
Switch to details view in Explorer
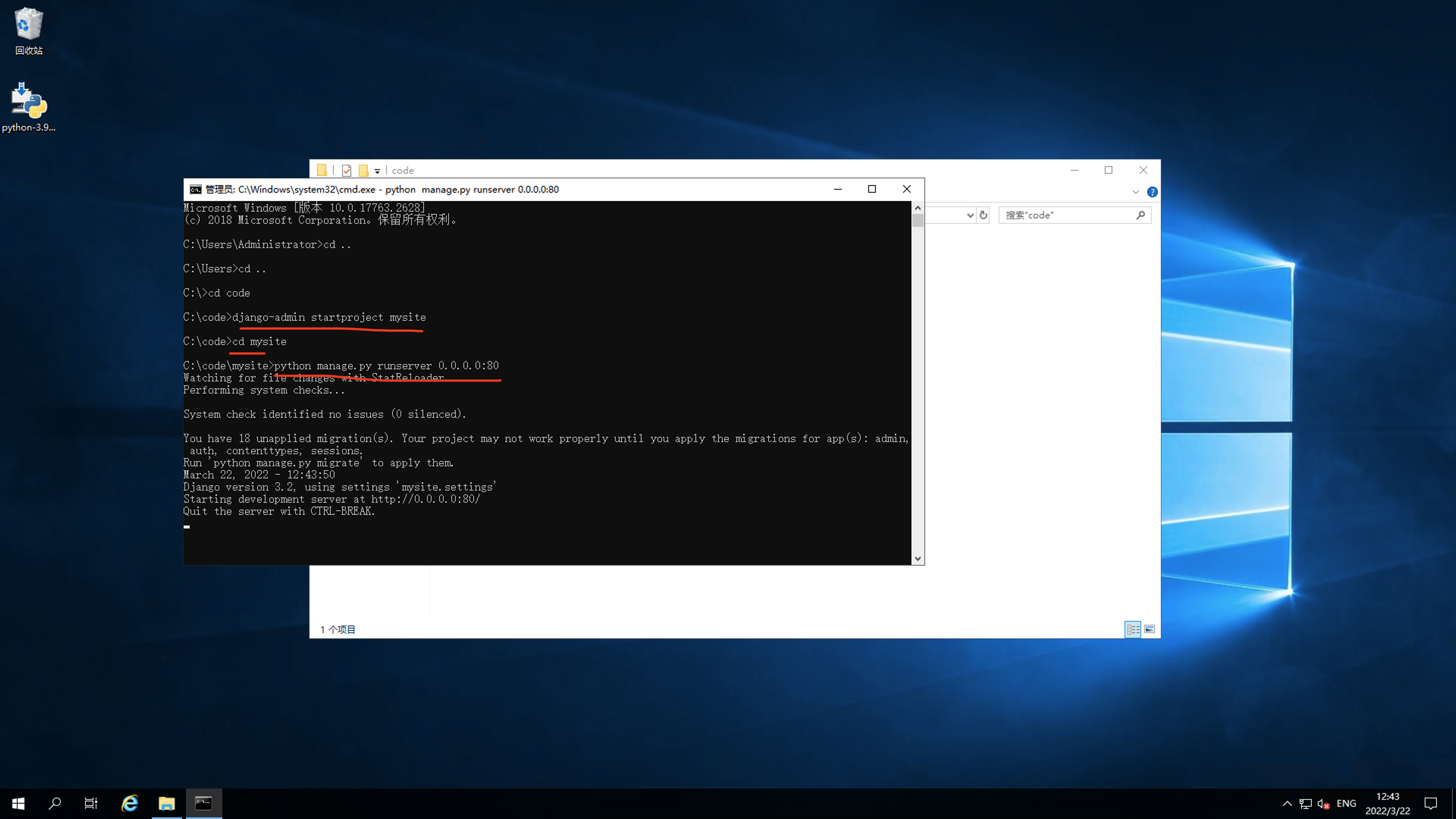pyautogui.click(x=1133, y=629)
